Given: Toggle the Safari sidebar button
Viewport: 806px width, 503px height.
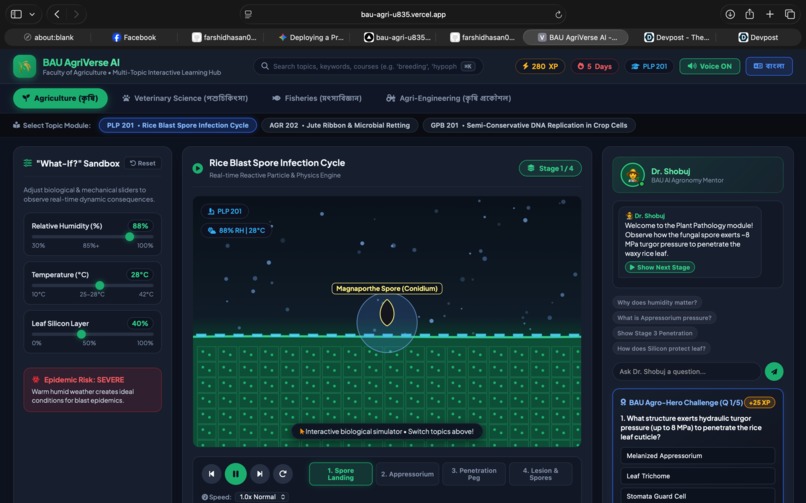Looking at the screenshot, I should (16, 14).
